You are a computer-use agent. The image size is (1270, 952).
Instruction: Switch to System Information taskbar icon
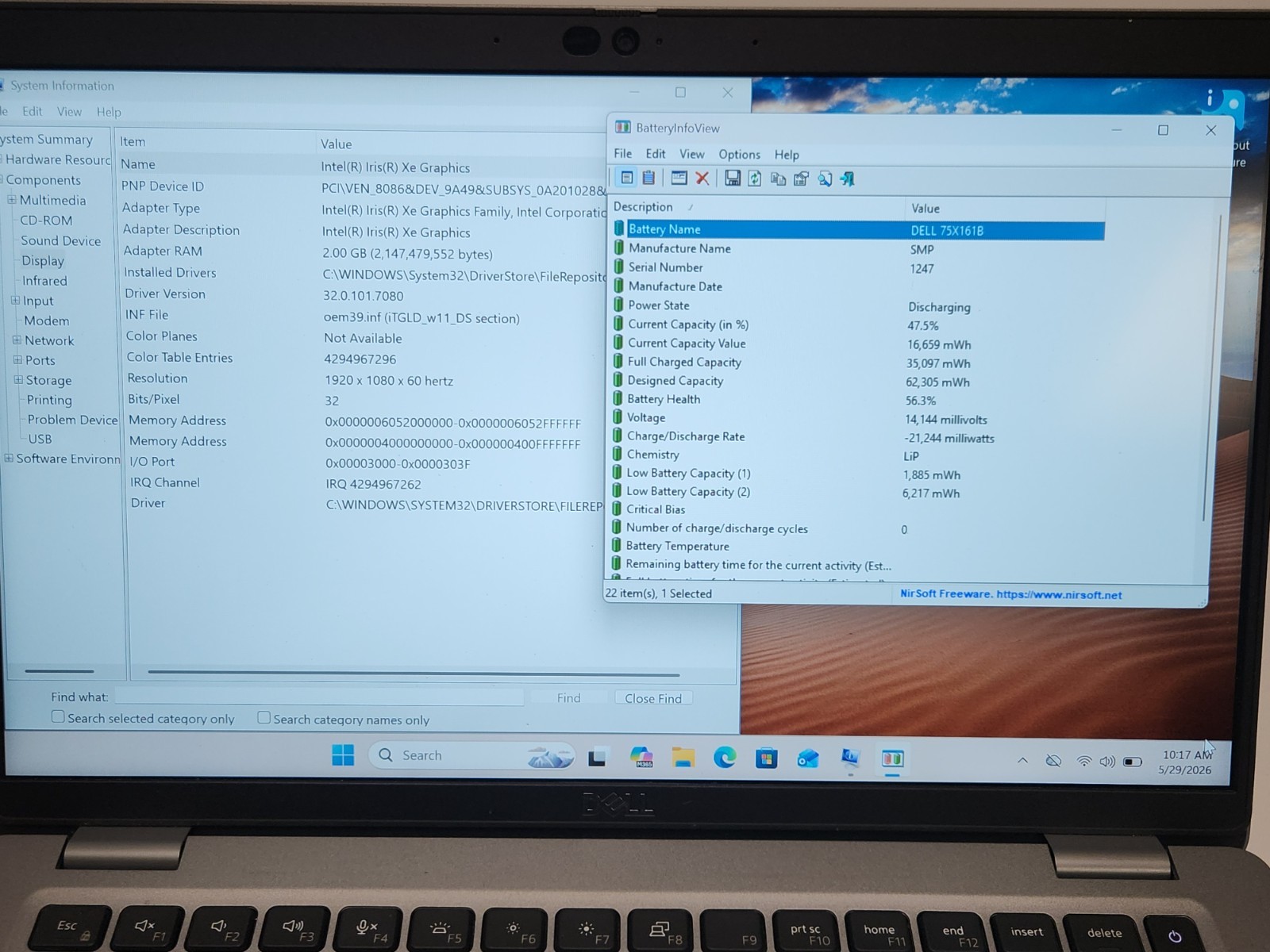click(850, 758)
